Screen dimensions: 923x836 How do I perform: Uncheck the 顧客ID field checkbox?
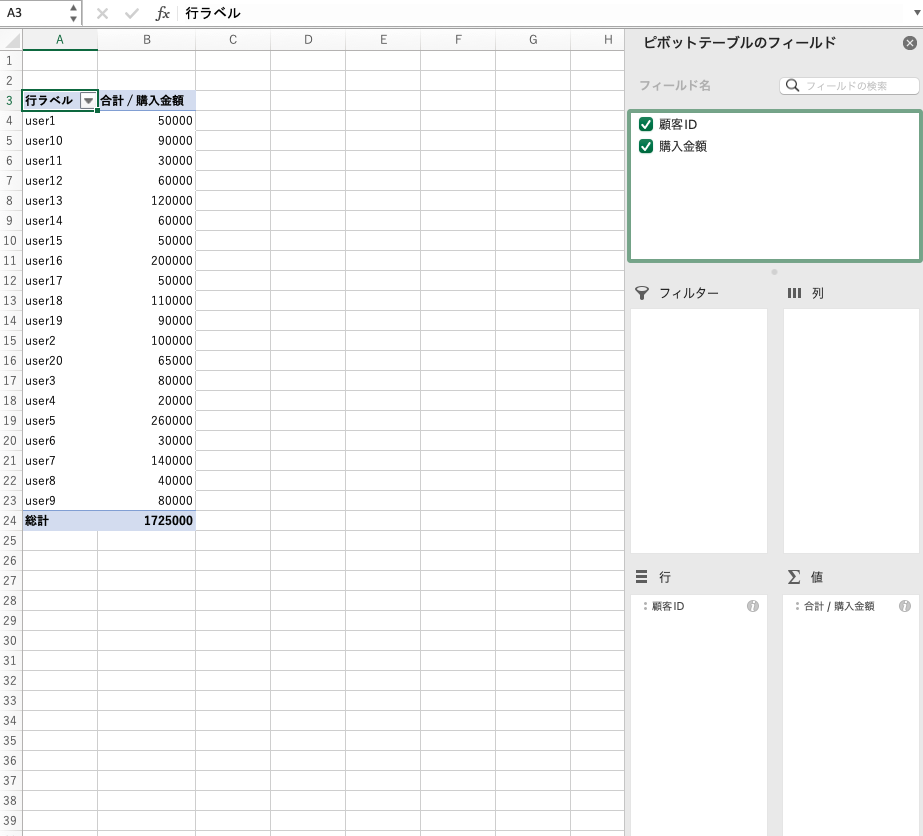point(646,124)
